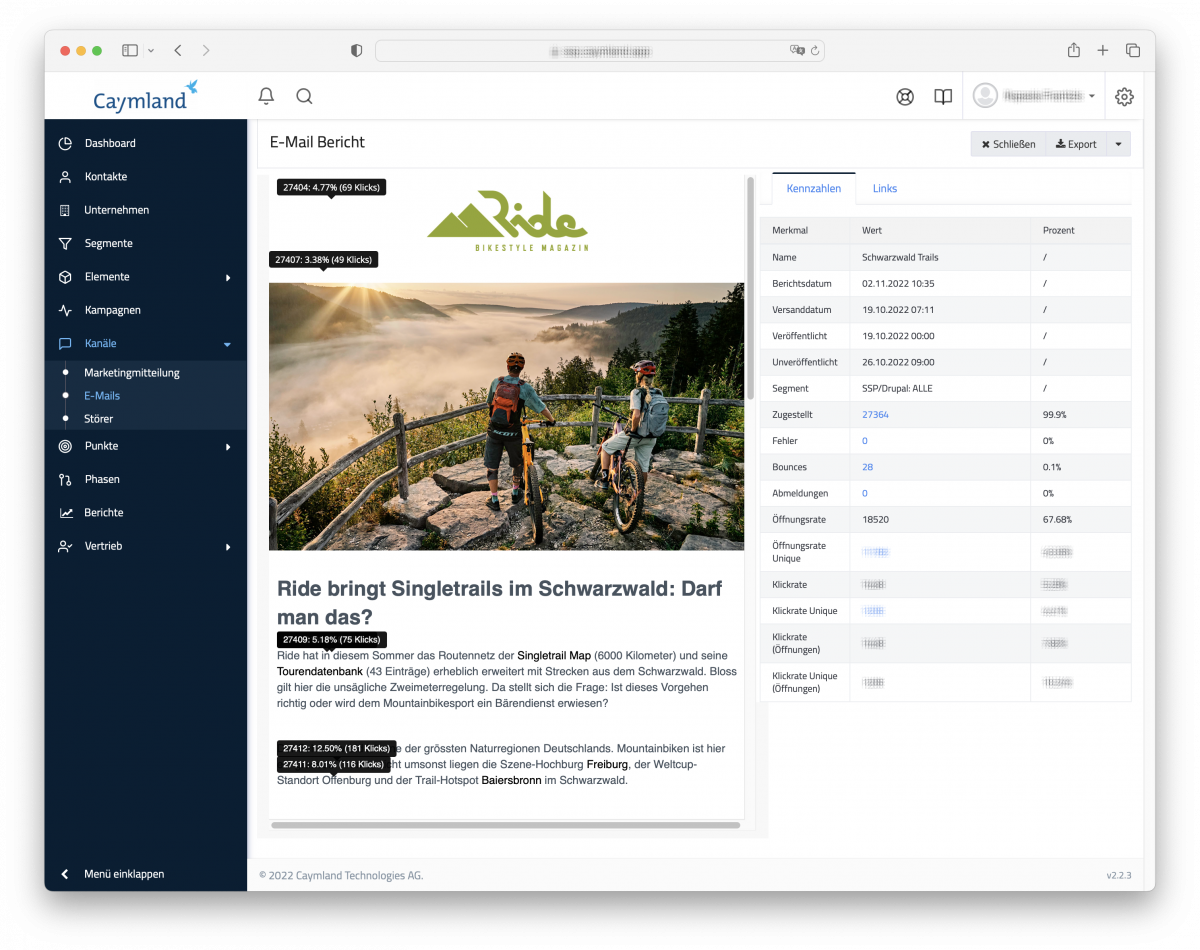Collapse the Kanäle submenu arrow

click(227, 344)
